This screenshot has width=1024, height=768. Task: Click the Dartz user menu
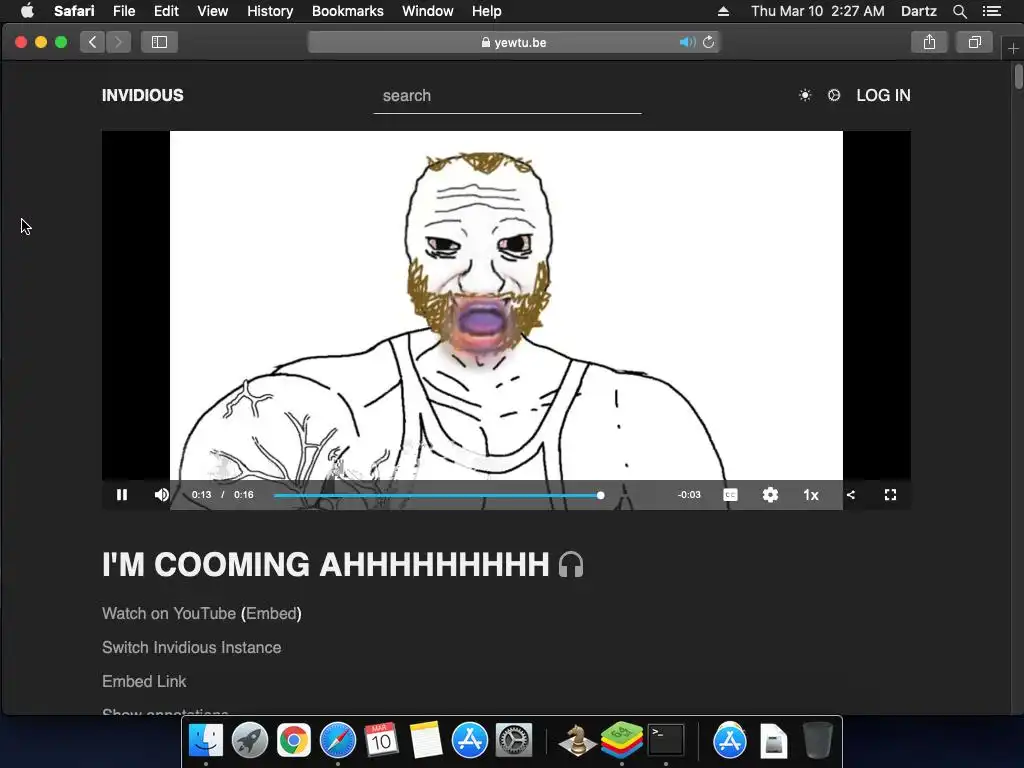(918, 11)
